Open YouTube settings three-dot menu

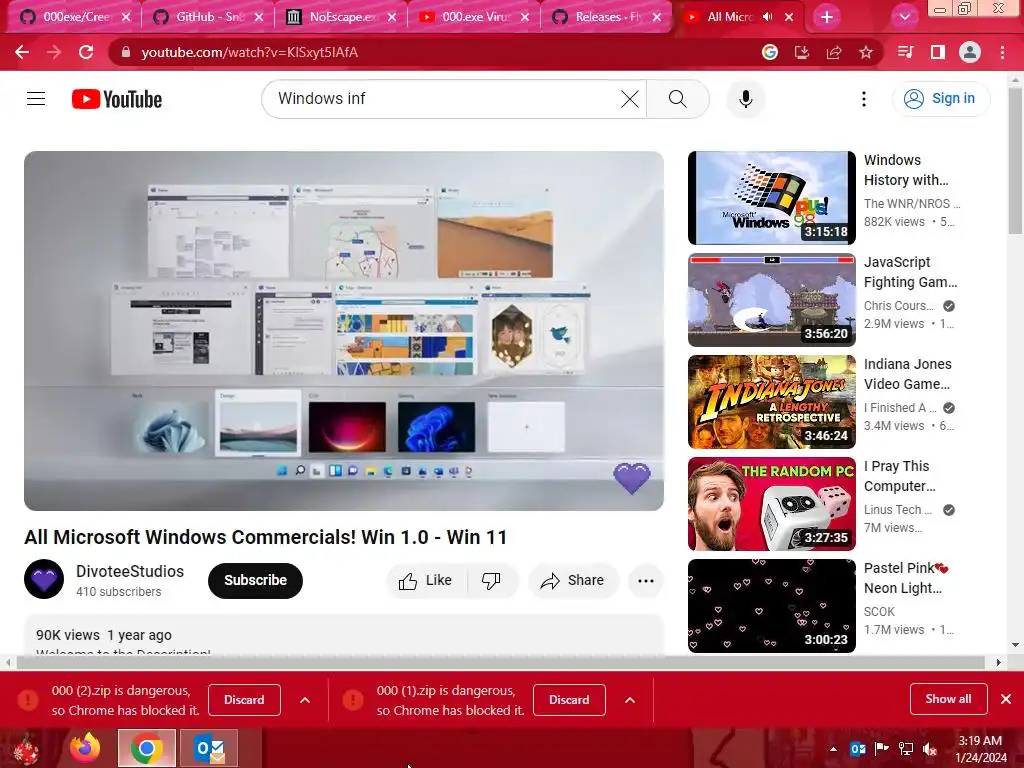coord(864,99)
